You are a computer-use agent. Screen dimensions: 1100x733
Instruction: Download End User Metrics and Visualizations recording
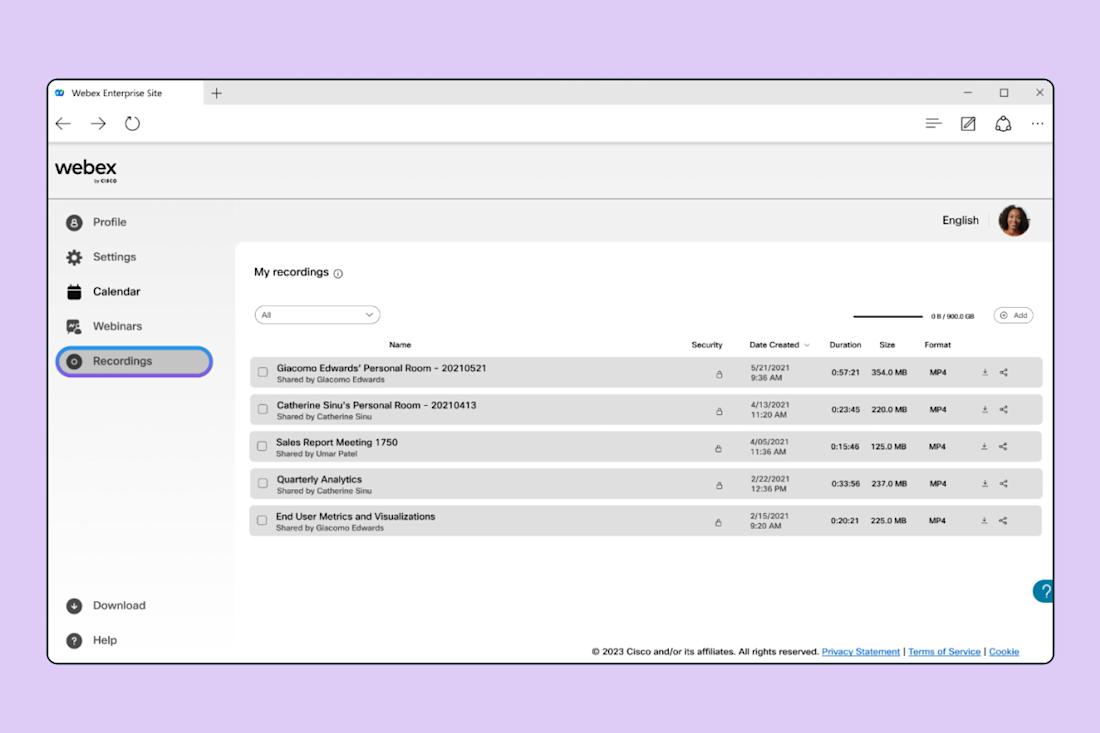(984, 520)
